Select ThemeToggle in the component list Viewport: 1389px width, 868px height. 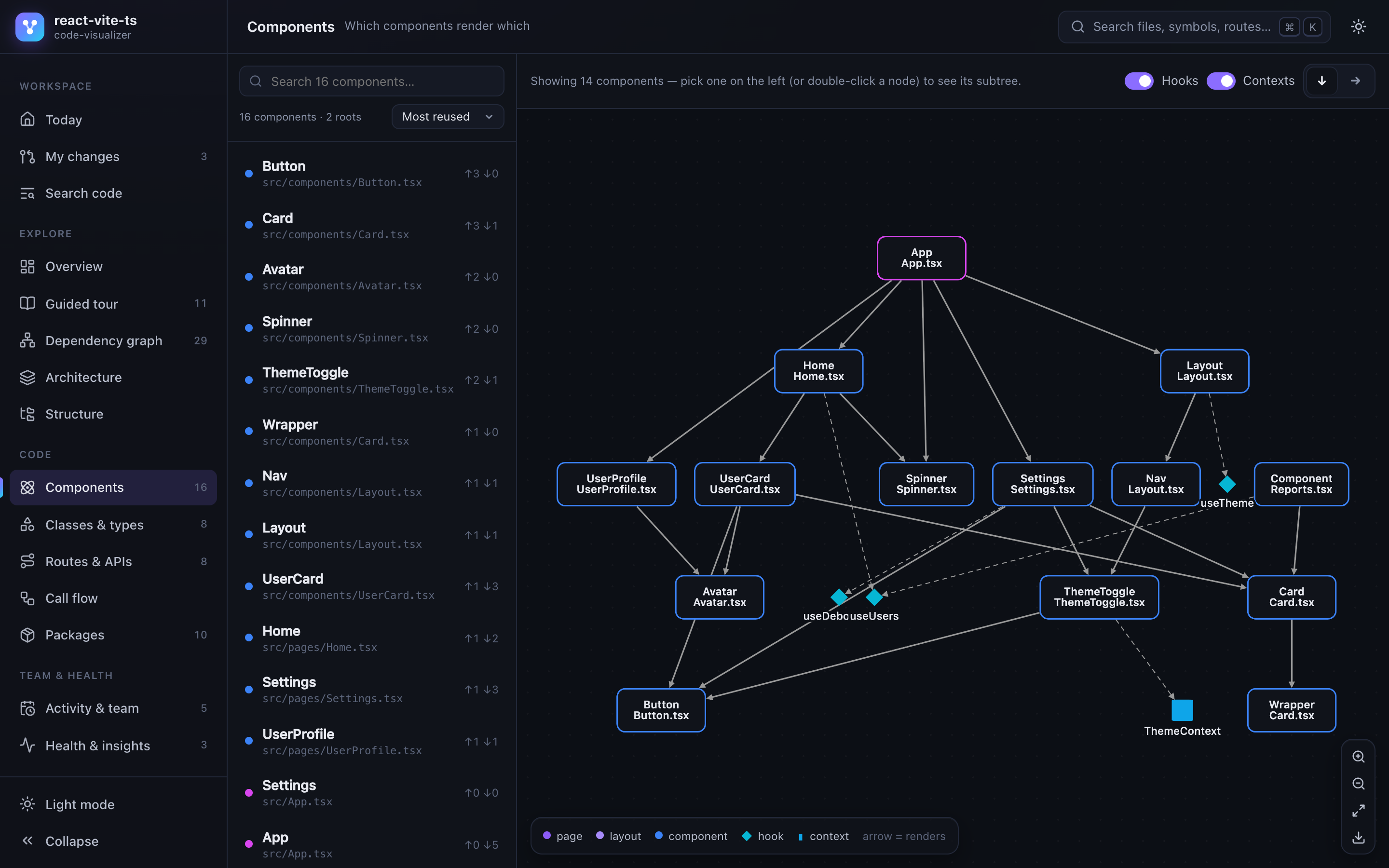click(x=372, y=380)
